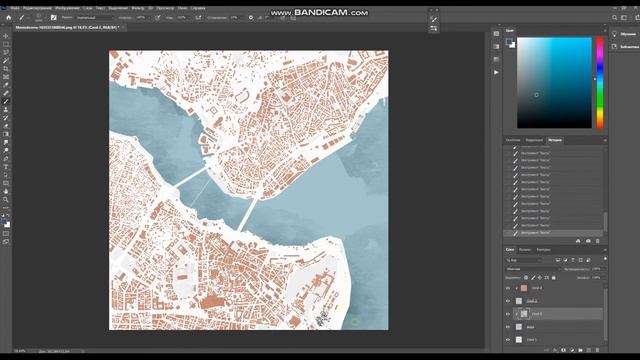Click the foreground color swatch in toolbox
This screenshot has width=640, height=360.
[x=4, y=222]
